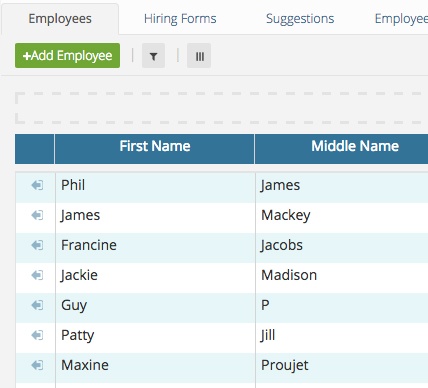
Task: Switch to the Suggestions tab
Action: pos(300,19)
